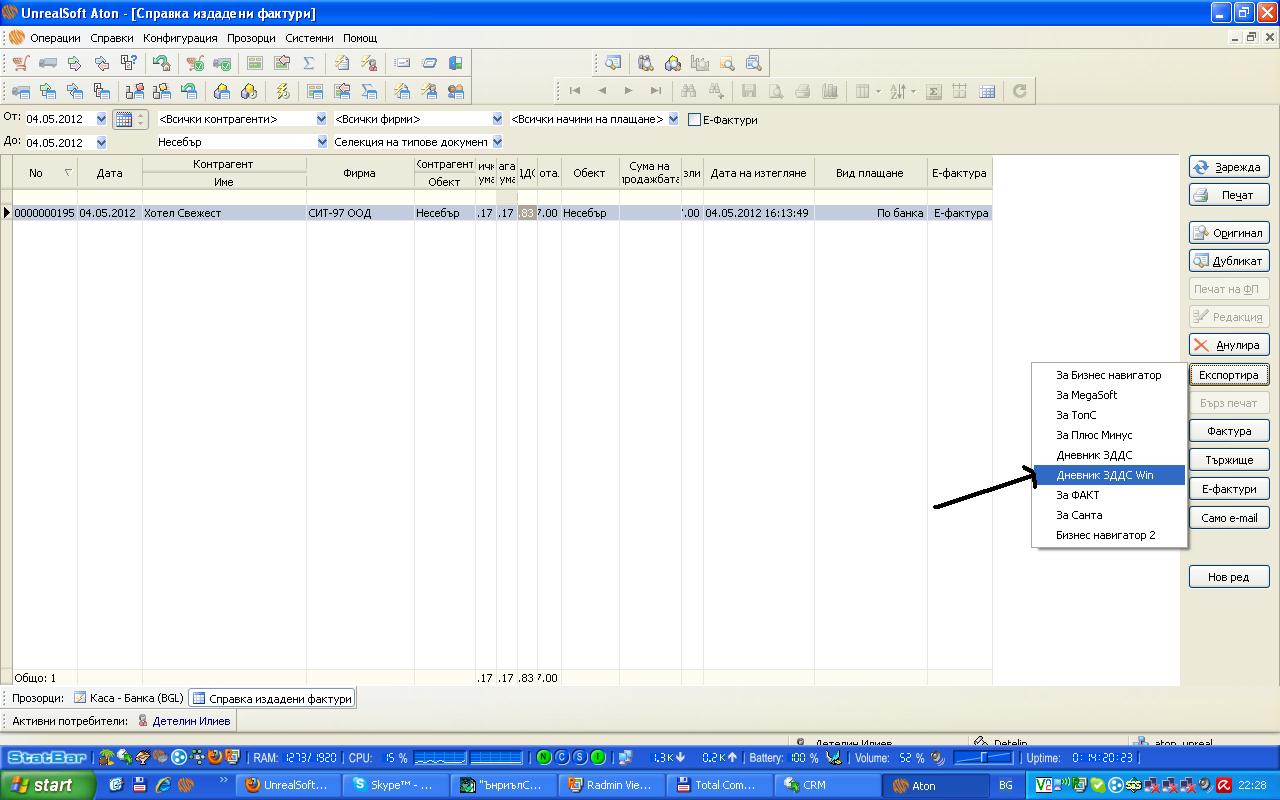Open the Справки menu
This screenshot has width=1280, height=800.
click(x=111, y=38)
